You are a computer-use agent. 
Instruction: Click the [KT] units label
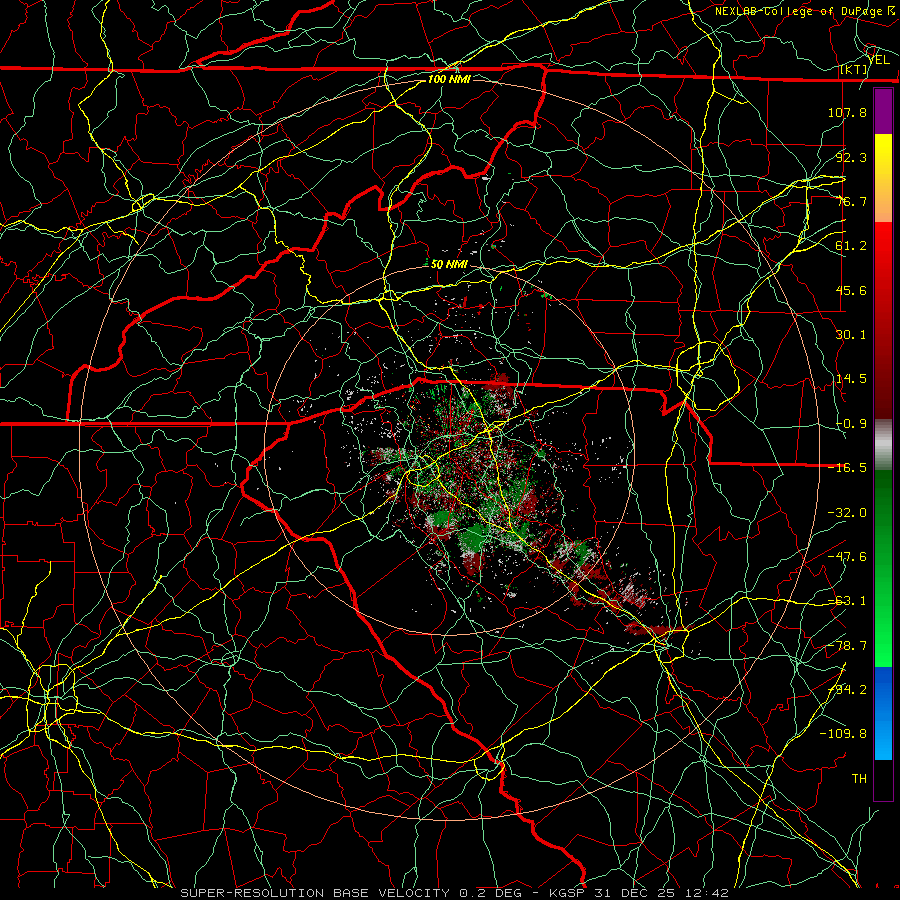click(854, 69)
